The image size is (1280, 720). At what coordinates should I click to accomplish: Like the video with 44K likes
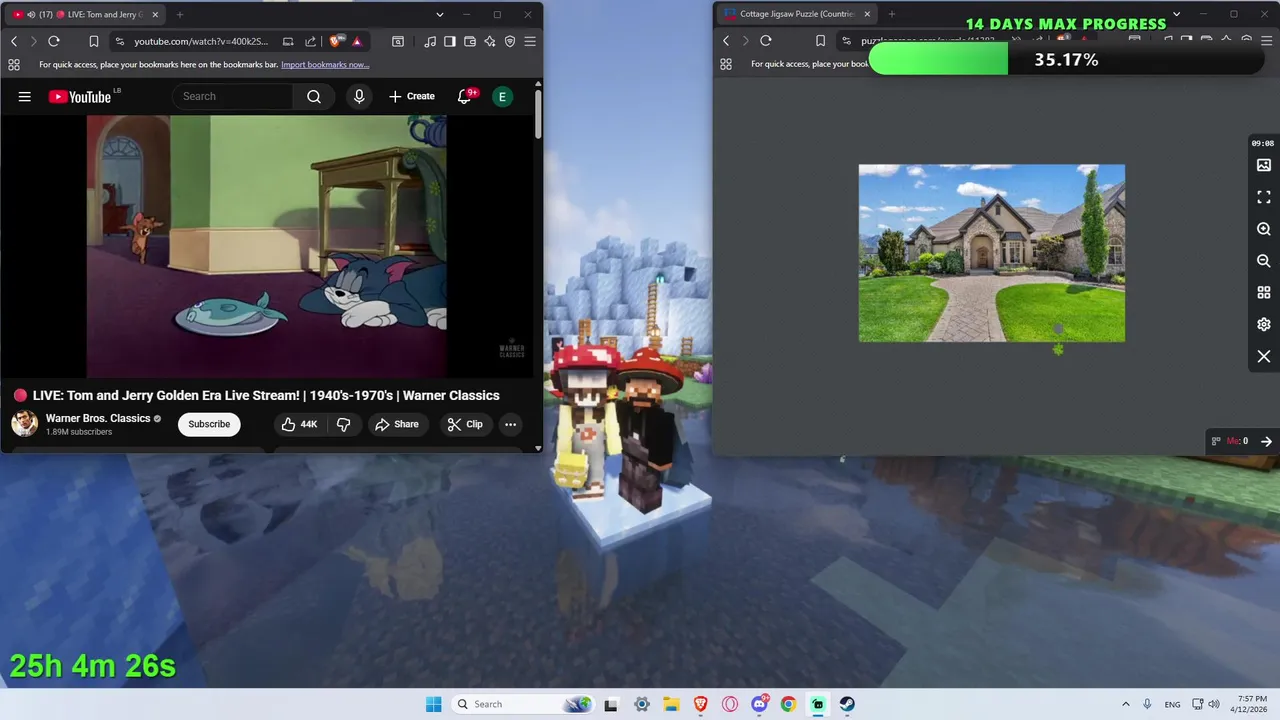[x=299, y=424]
